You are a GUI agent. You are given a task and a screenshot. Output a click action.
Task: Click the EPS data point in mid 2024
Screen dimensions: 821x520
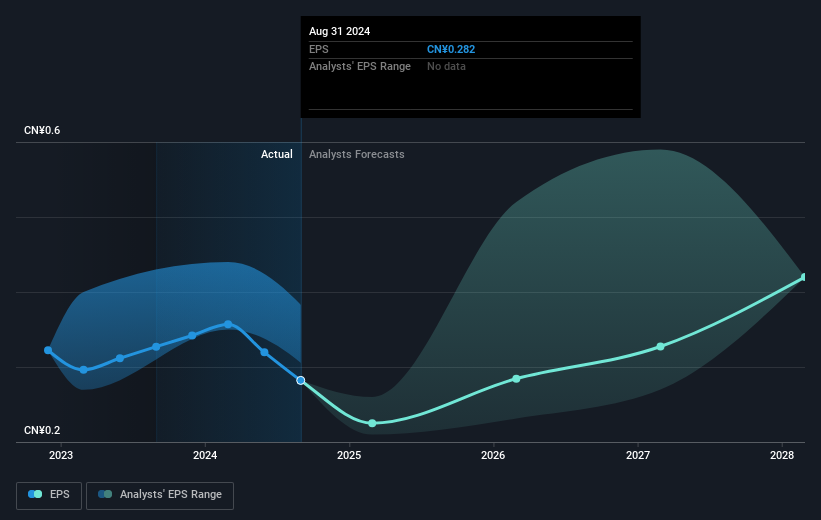(x=264, y=352)
